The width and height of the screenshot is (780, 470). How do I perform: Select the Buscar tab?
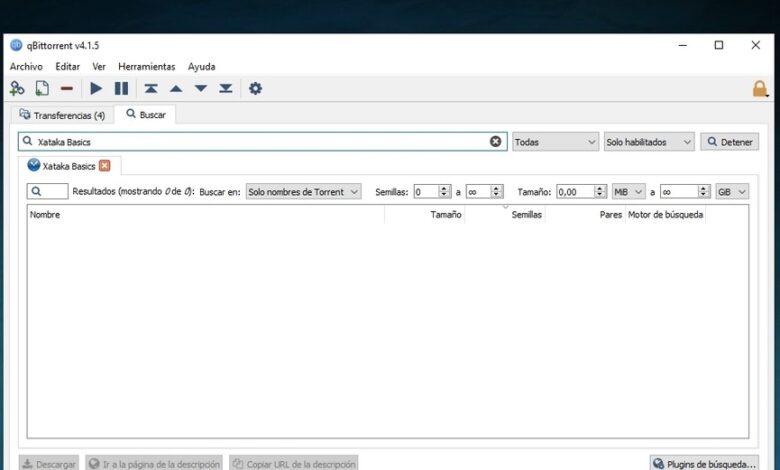(x=145, y=114)
